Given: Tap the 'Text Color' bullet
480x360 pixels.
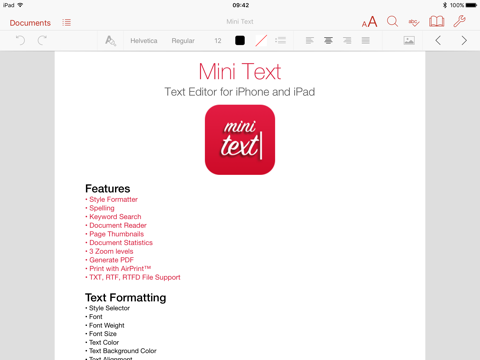Looking at the screenshot, I should 102,342.
